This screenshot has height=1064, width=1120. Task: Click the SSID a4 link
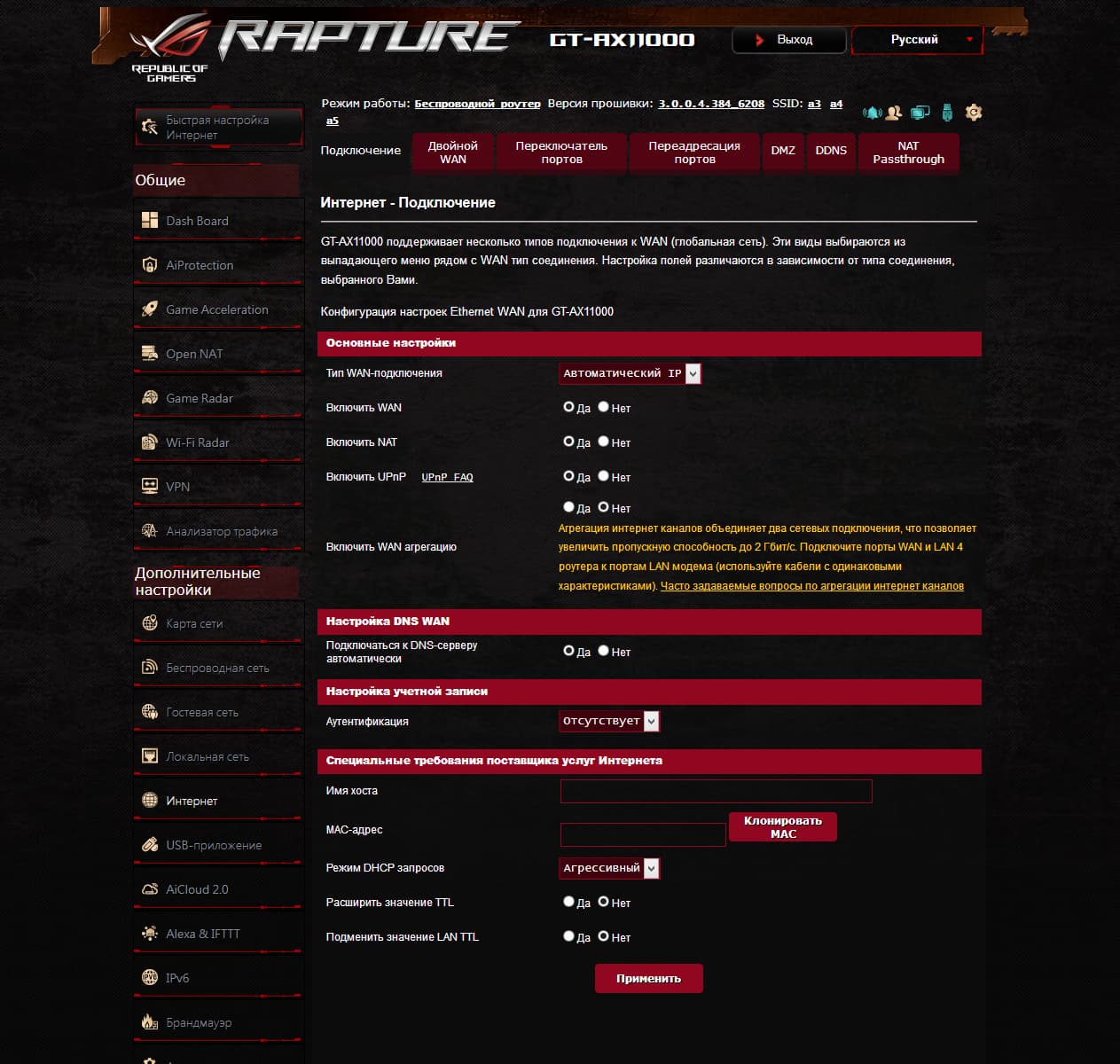tap(836, 104)
